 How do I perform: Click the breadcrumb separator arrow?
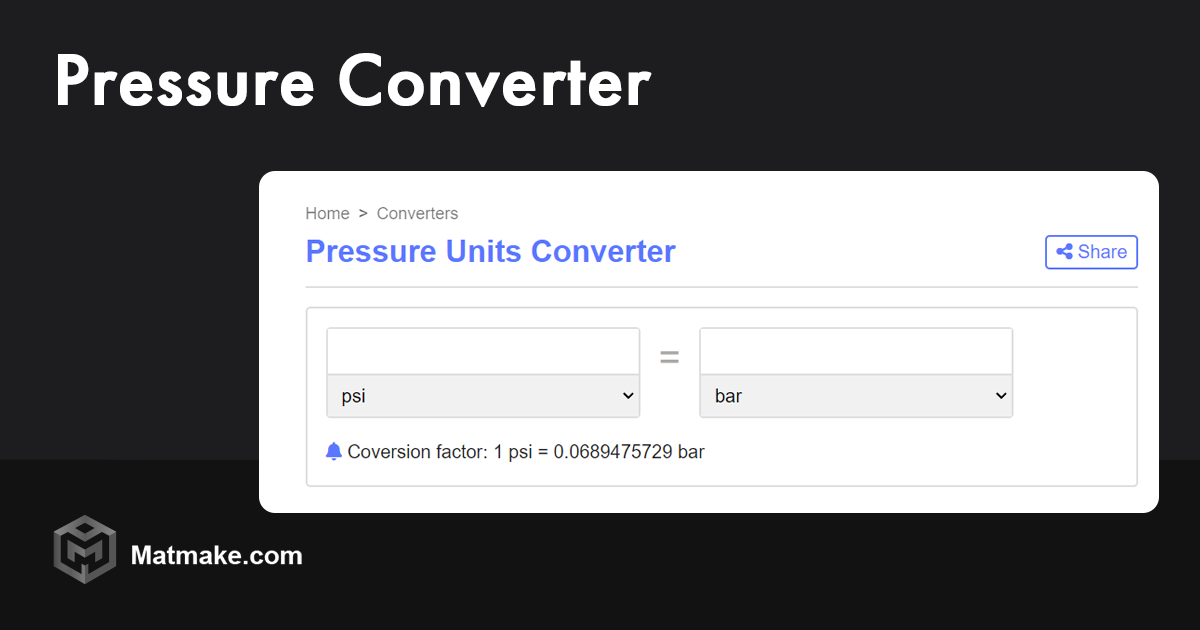click(x=361, y=213)
